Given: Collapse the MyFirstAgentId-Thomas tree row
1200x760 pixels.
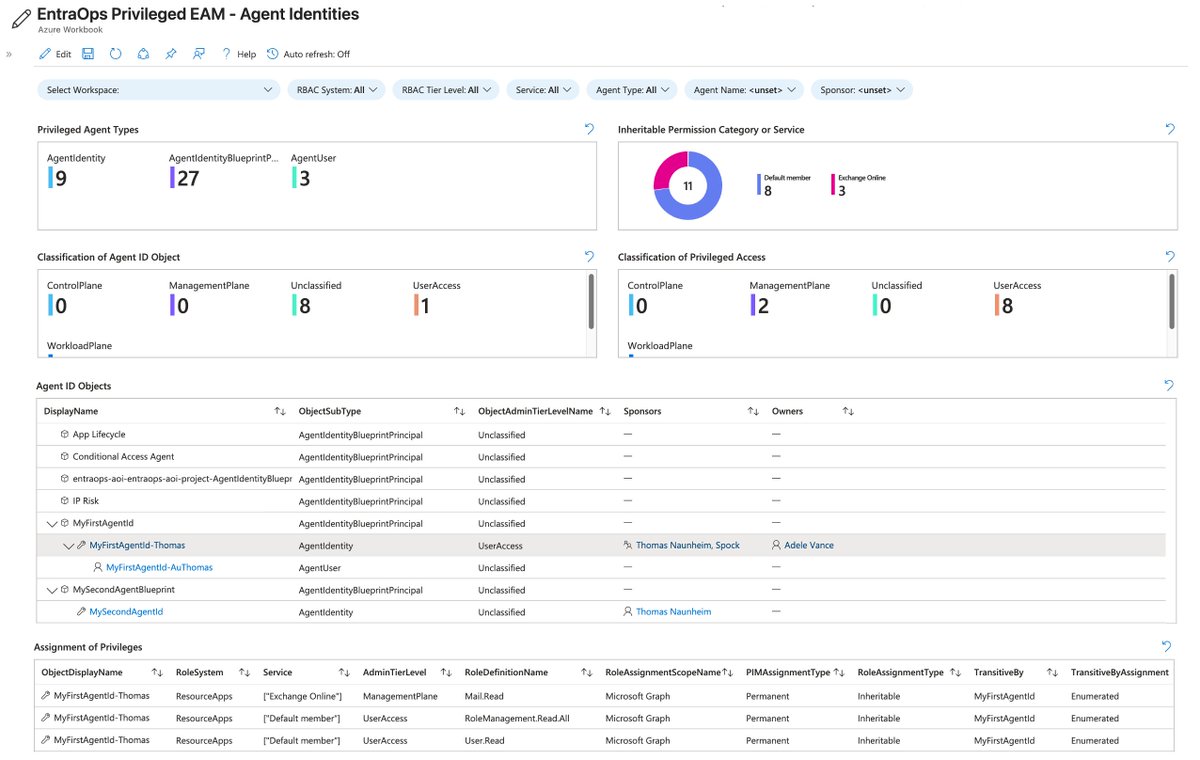Looking at the screenshot, I should (x=68, y=545).
